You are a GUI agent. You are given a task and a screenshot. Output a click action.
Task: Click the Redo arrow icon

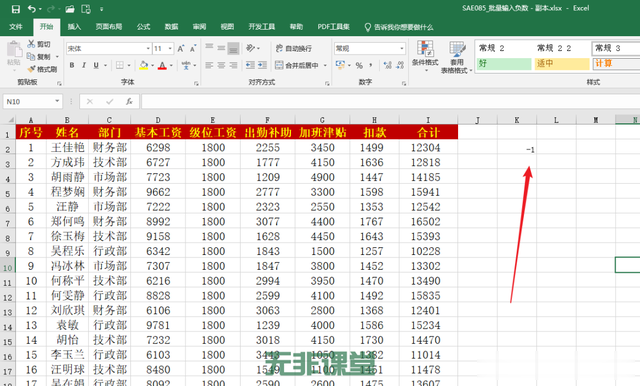[51, 9]
